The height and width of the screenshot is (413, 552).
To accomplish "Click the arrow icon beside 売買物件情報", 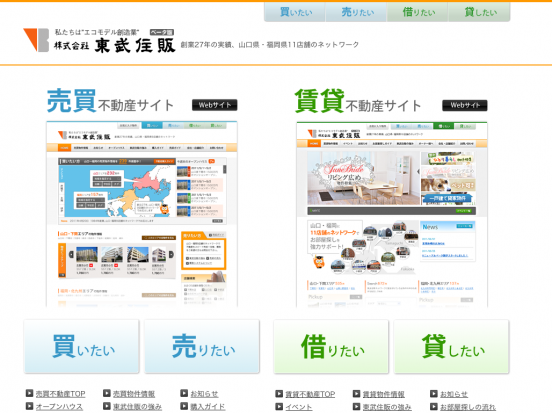I will tap(107, 393).
